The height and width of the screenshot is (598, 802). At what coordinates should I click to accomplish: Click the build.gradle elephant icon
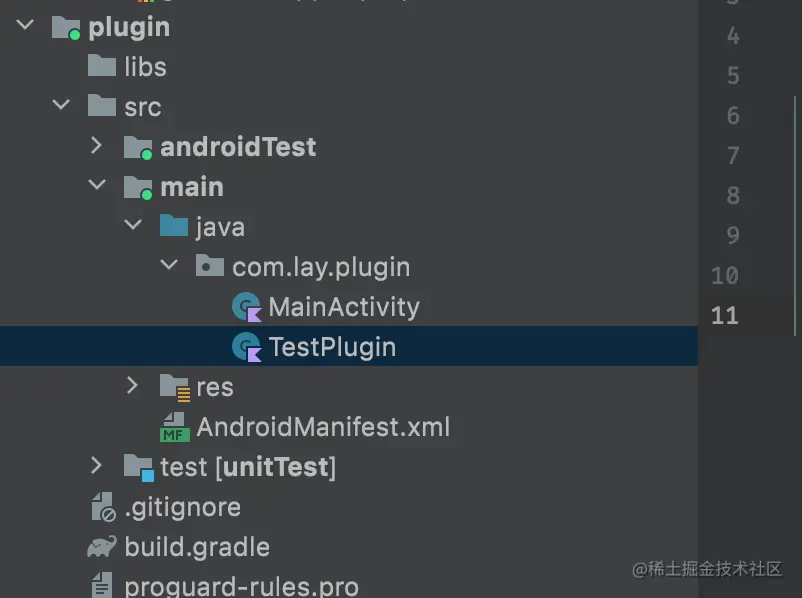click(102, 547)
